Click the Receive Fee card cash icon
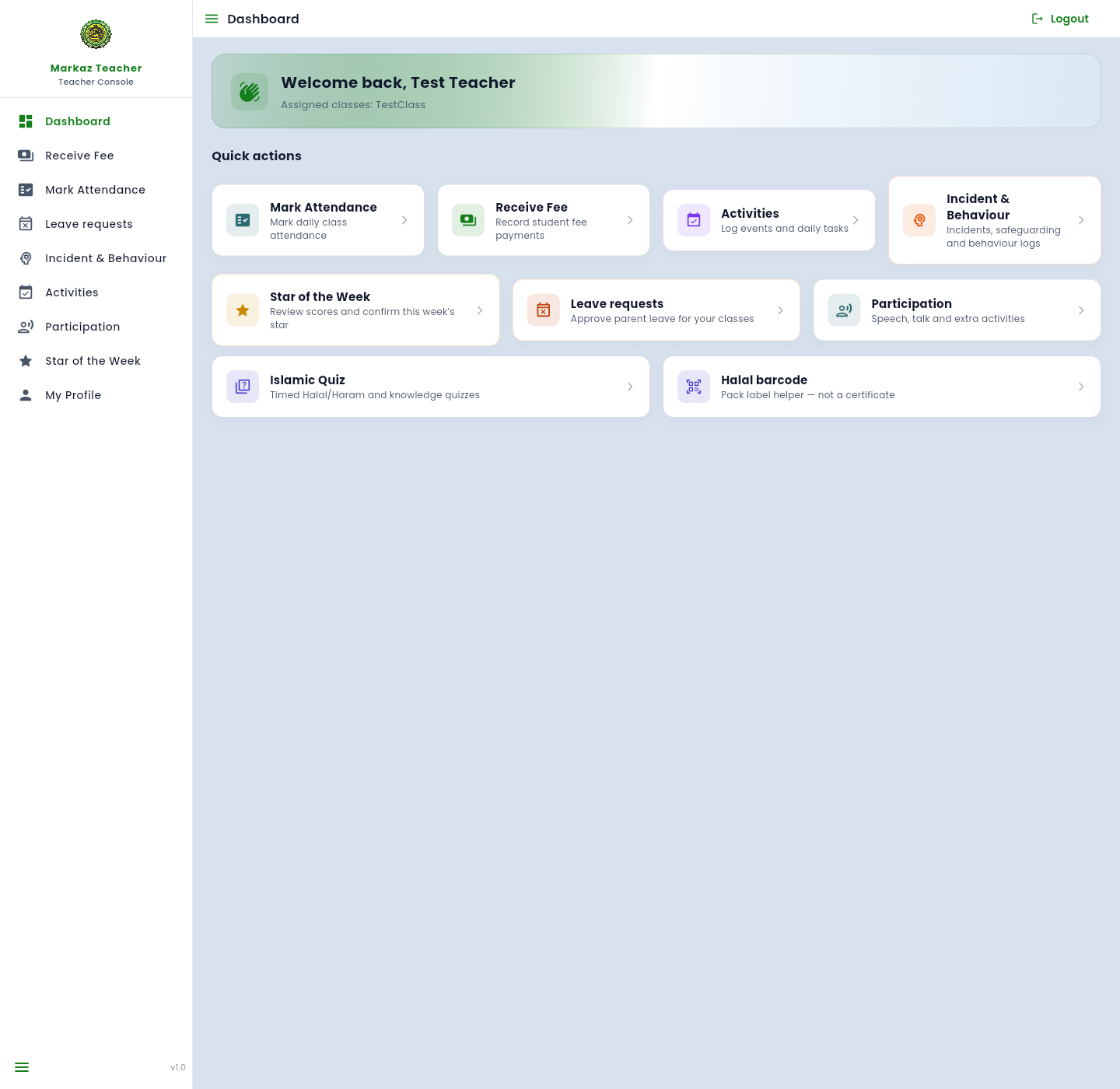 coord(468,220)
